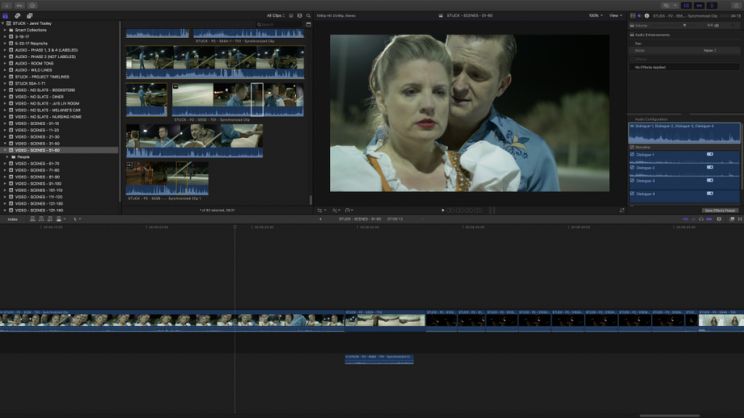This screenshot has width=744, height=418.
Task: Open the Audio Enhancements section header
Action: point(653,35)
